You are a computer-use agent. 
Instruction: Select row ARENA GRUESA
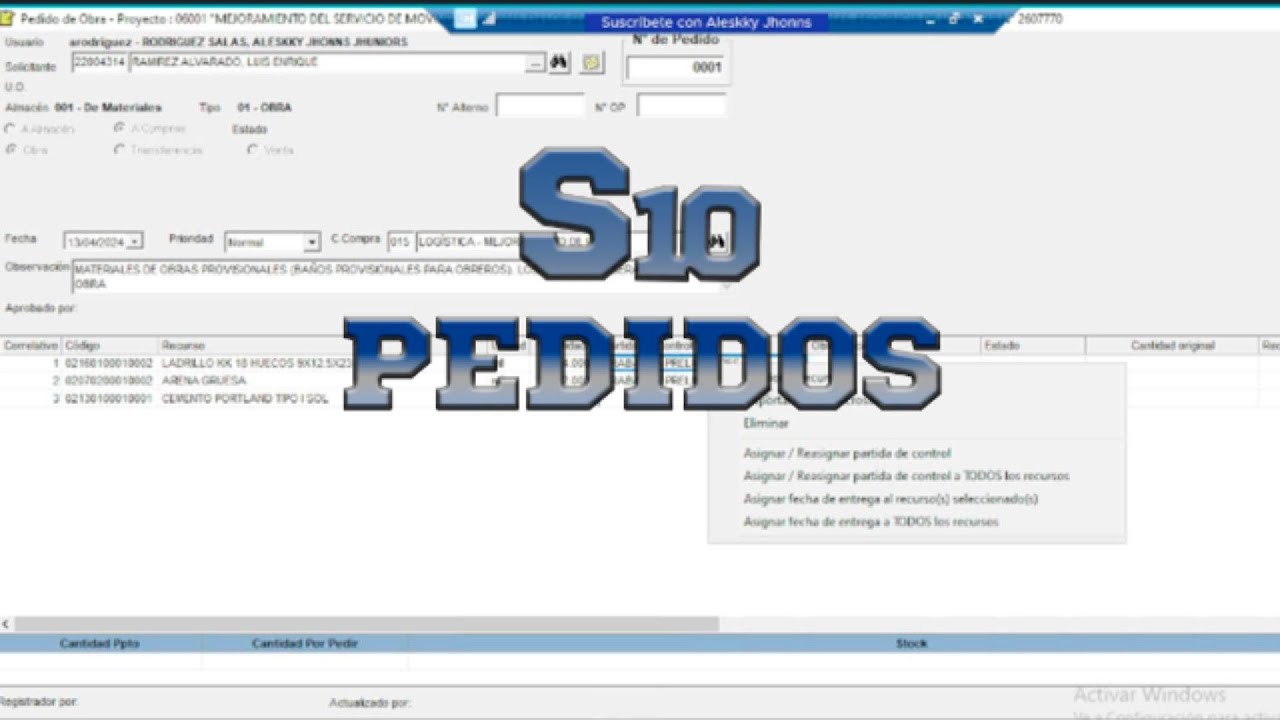point(204,381)
